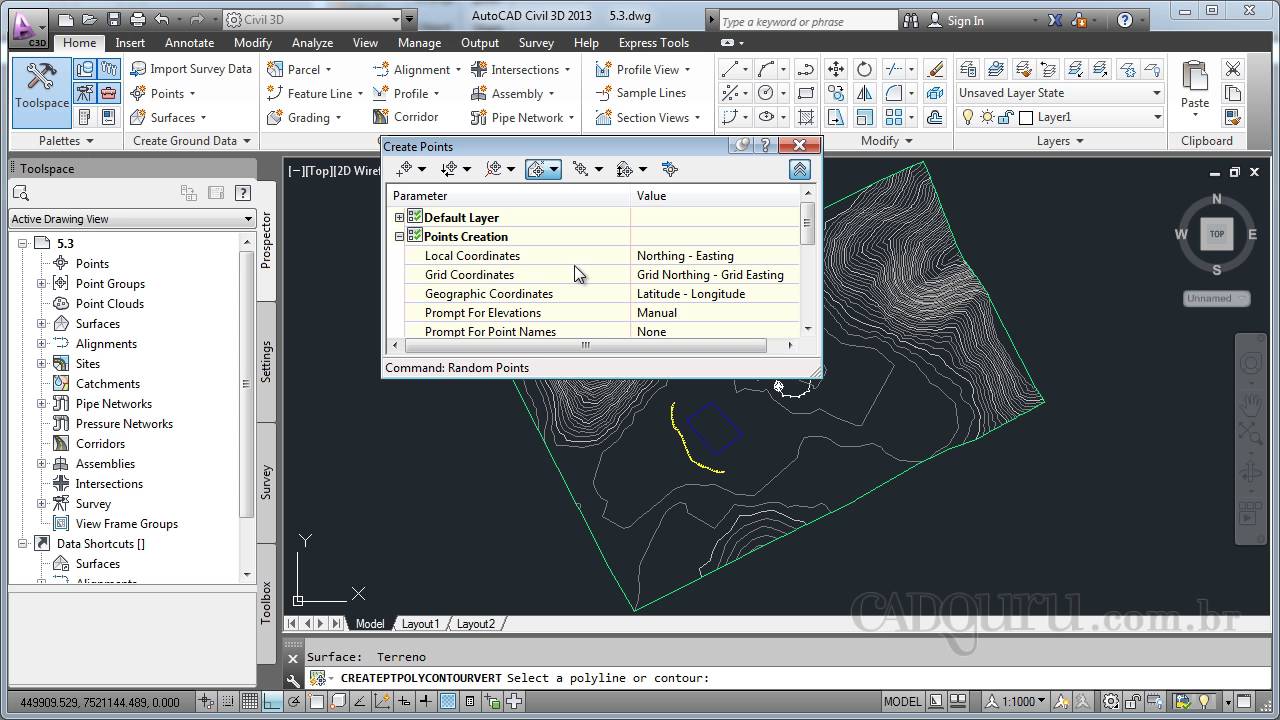
Task: Toggle Grid Display in status bar
Action: [x=250, y=702]
